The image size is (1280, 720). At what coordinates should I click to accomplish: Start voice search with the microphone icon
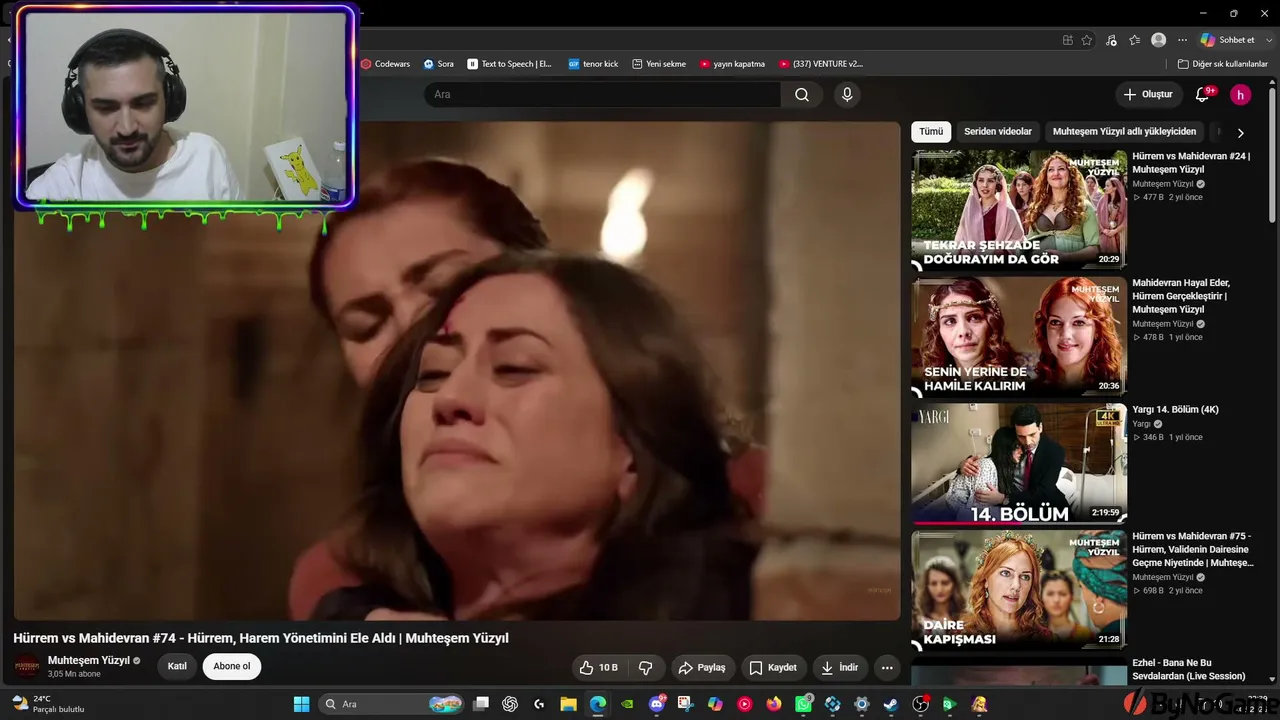[x=847, y=94]
